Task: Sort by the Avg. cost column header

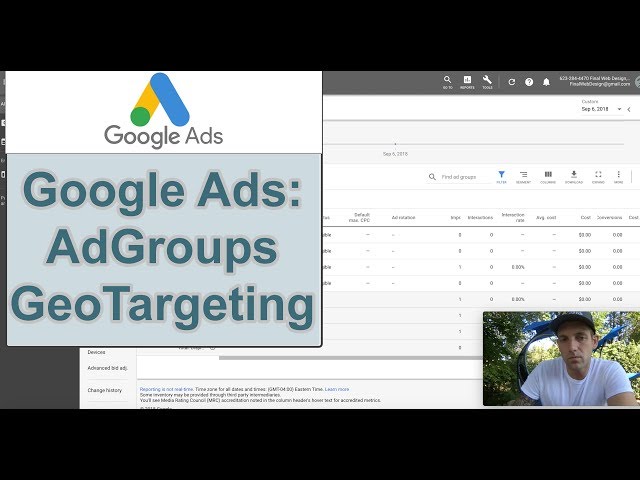Action: pos(546,218)
